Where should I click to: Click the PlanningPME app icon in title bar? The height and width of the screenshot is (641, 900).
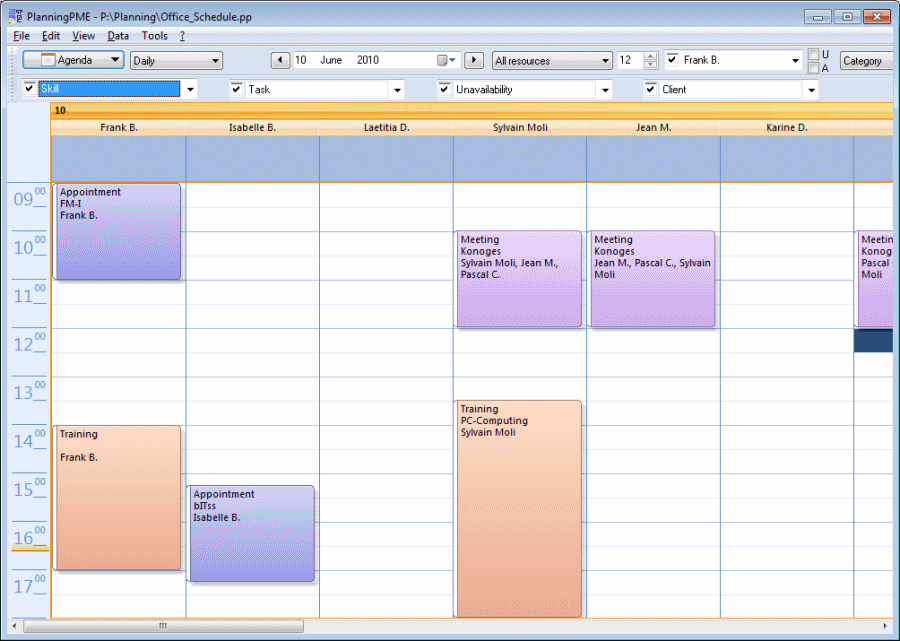[x=15, y=16]
